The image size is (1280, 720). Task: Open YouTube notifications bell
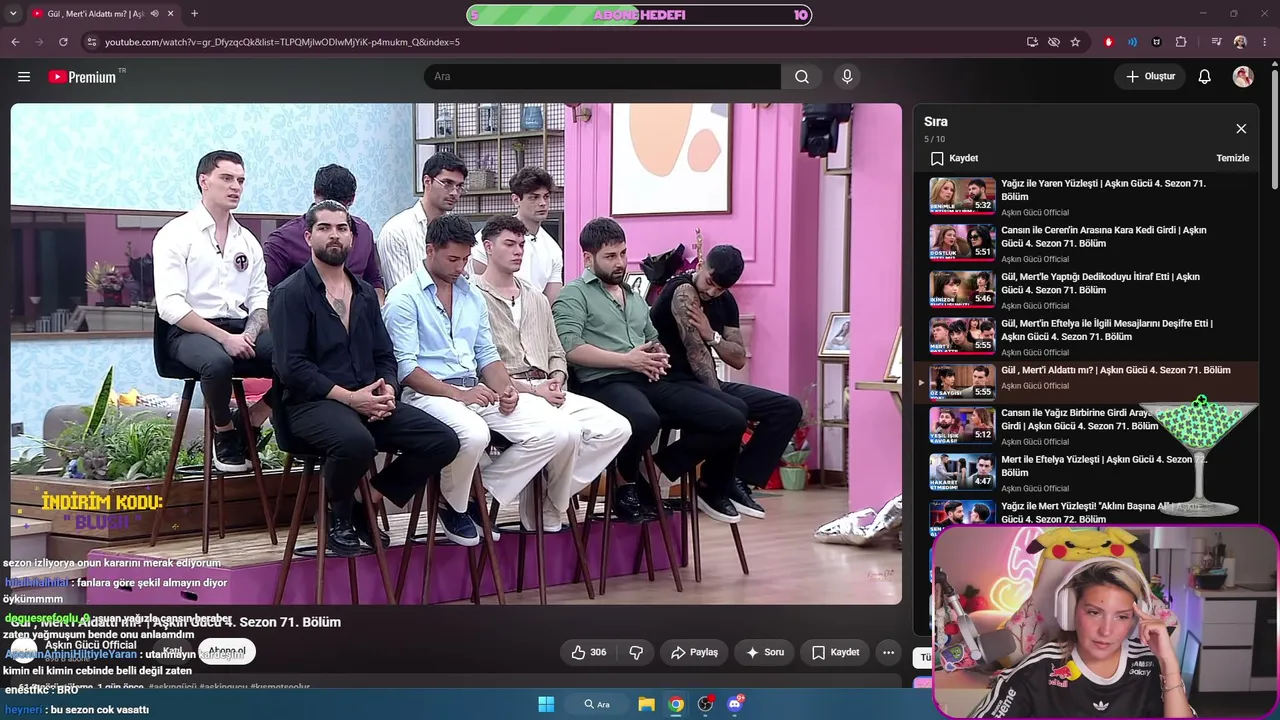(x=1205, y=77)
